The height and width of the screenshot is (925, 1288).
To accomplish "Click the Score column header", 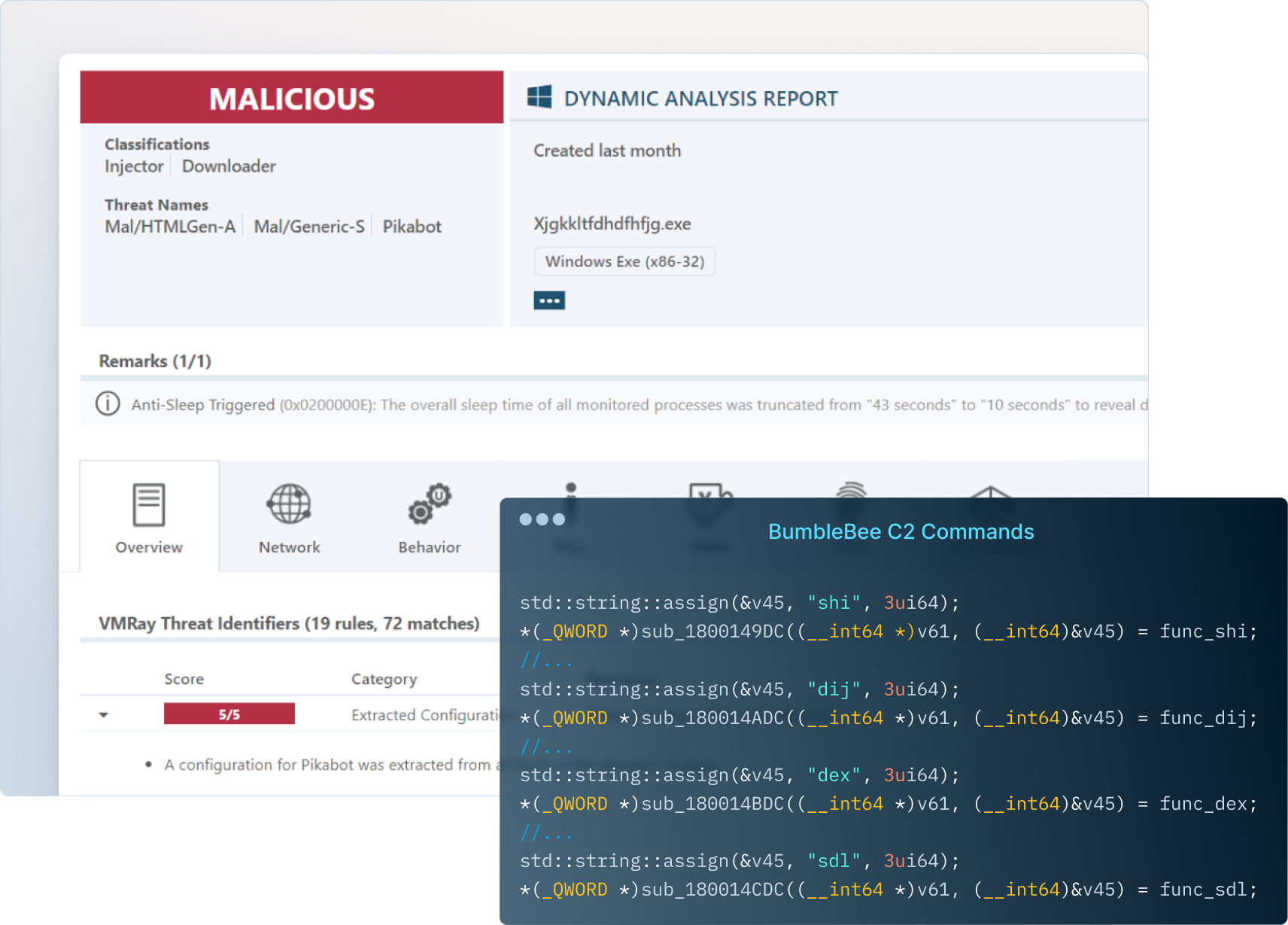I will click(184, 679).
